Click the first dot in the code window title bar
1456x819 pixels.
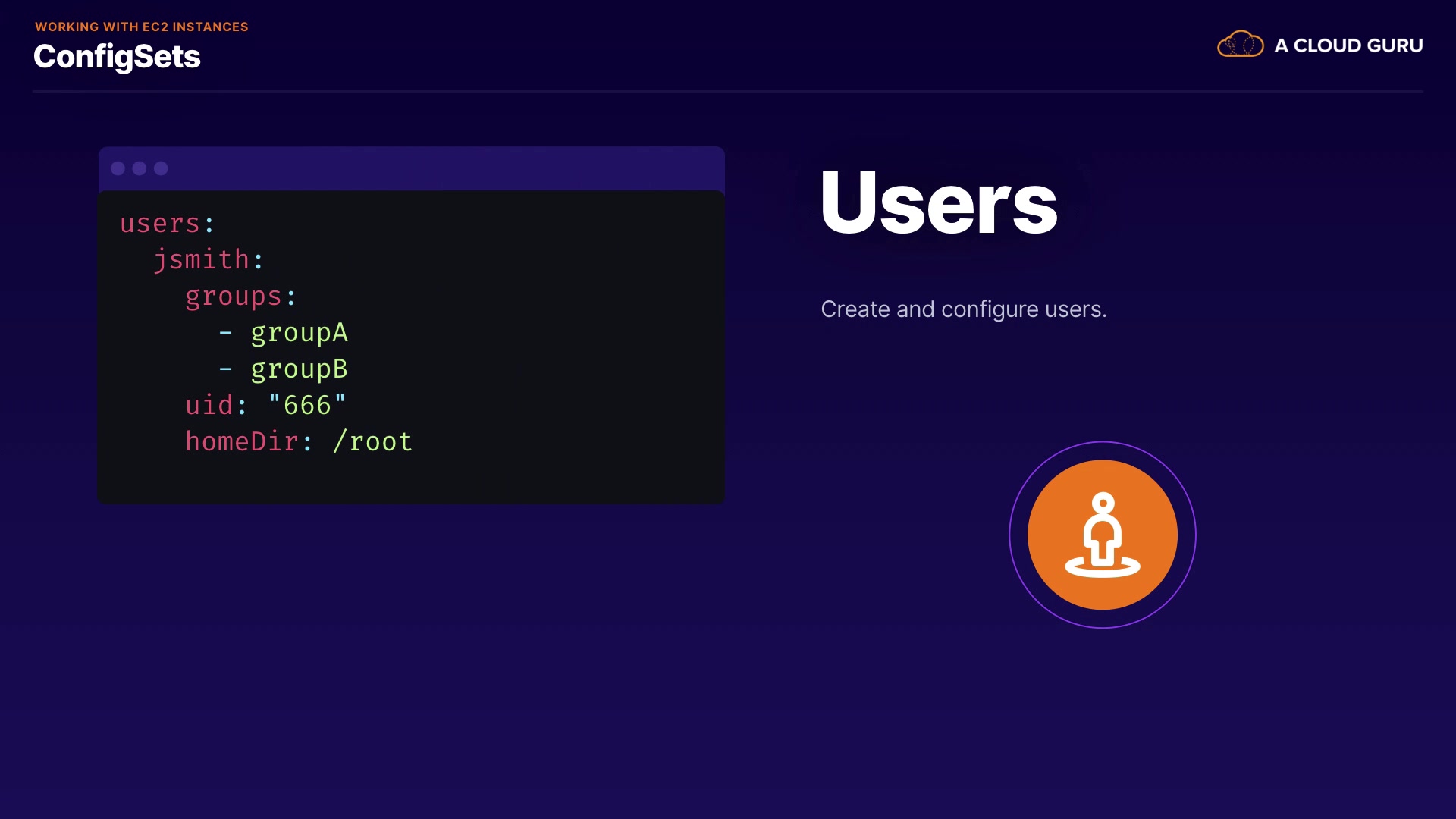[x=118, y=168]
